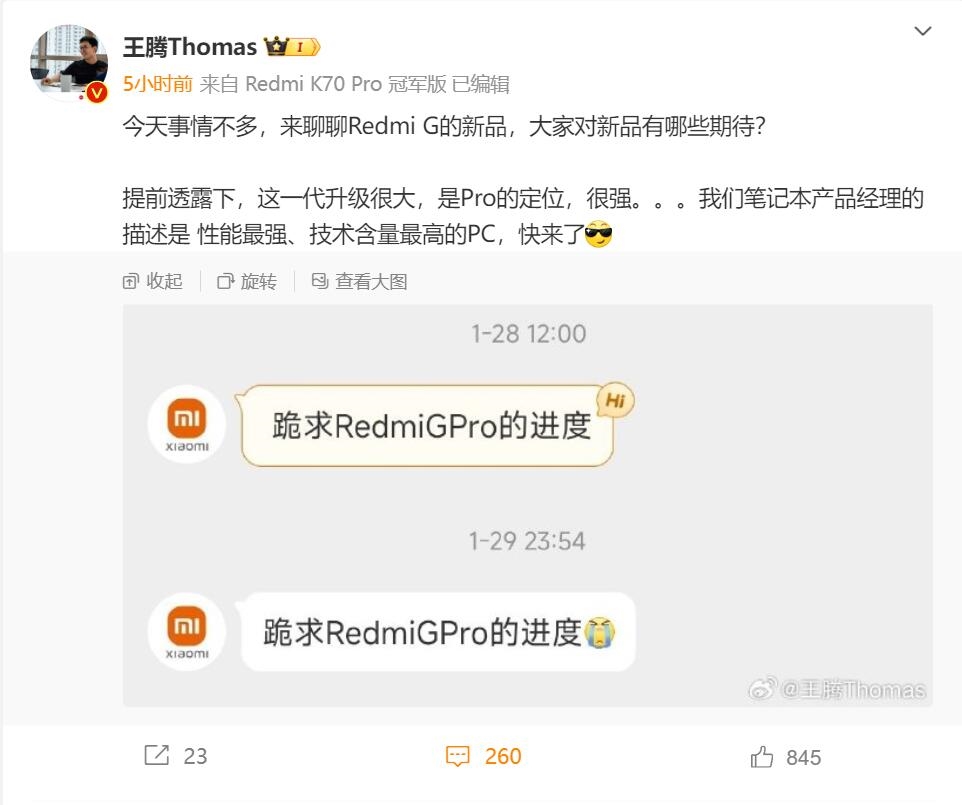
Task: Click the orange verified V badge
Action: tap(97, 92)
